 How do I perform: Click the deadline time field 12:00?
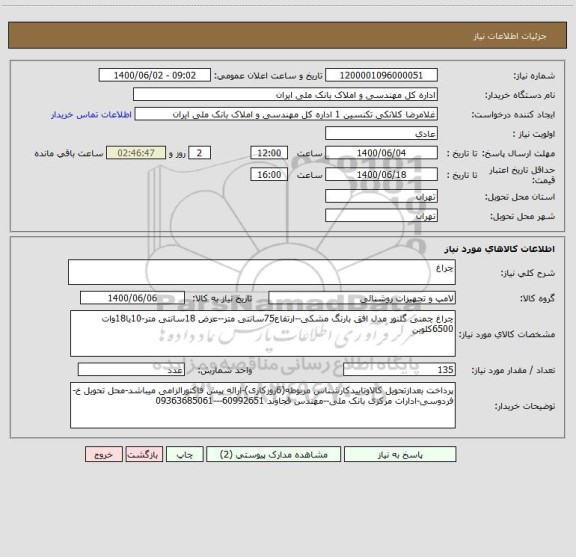269,153
